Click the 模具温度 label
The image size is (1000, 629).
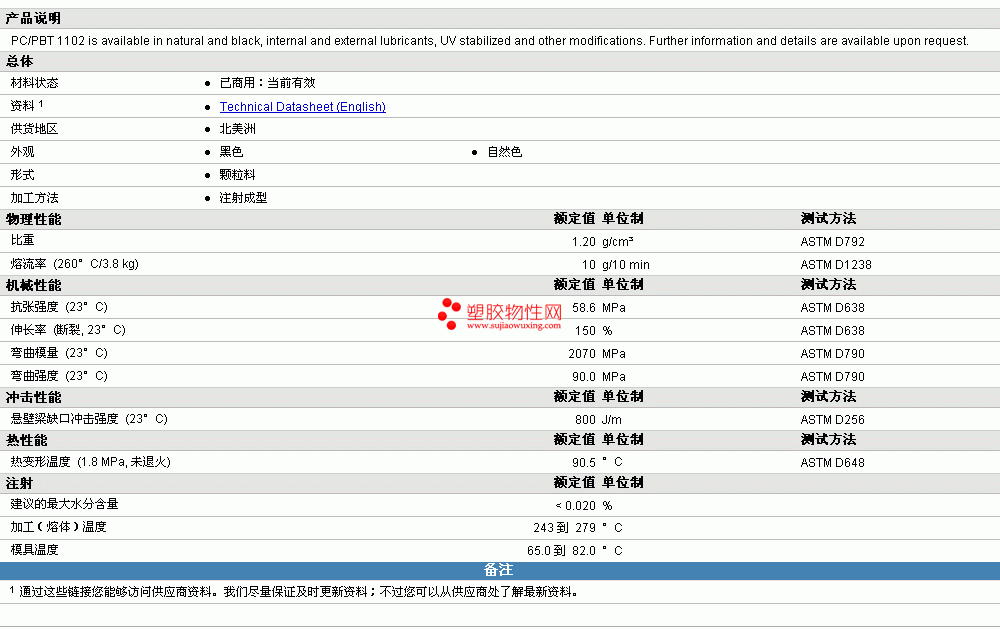34,550
